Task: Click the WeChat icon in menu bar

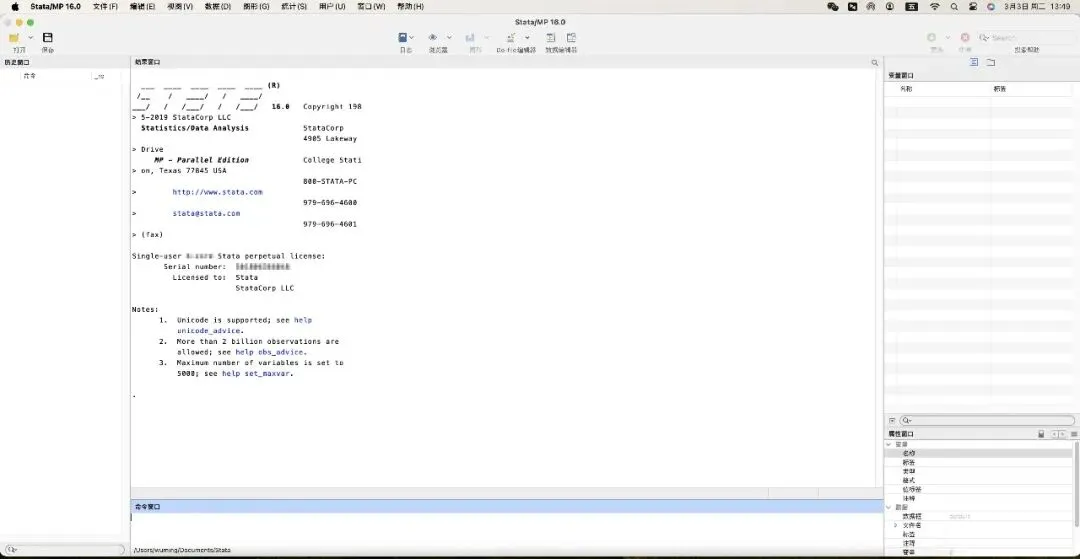Action: (833, 6)
